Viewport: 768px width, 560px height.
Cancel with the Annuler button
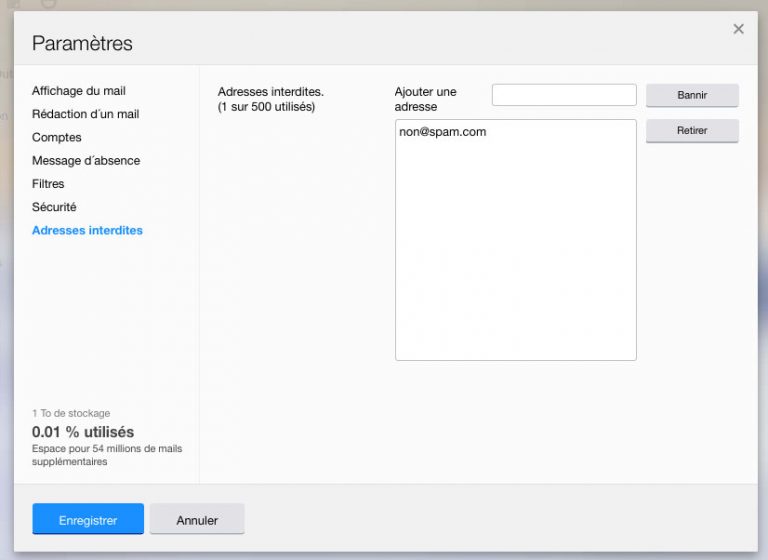(197, 520)
